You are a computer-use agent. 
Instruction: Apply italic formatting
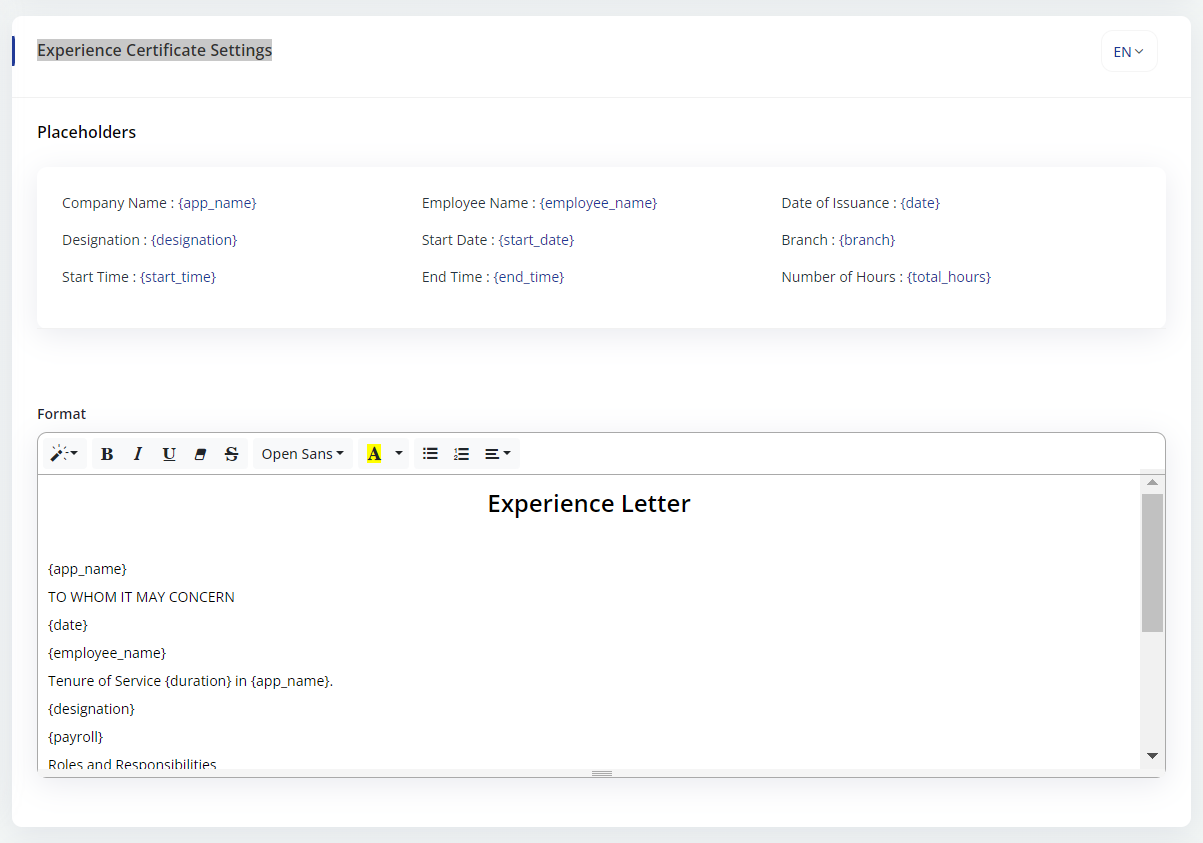tap(138, 454)
